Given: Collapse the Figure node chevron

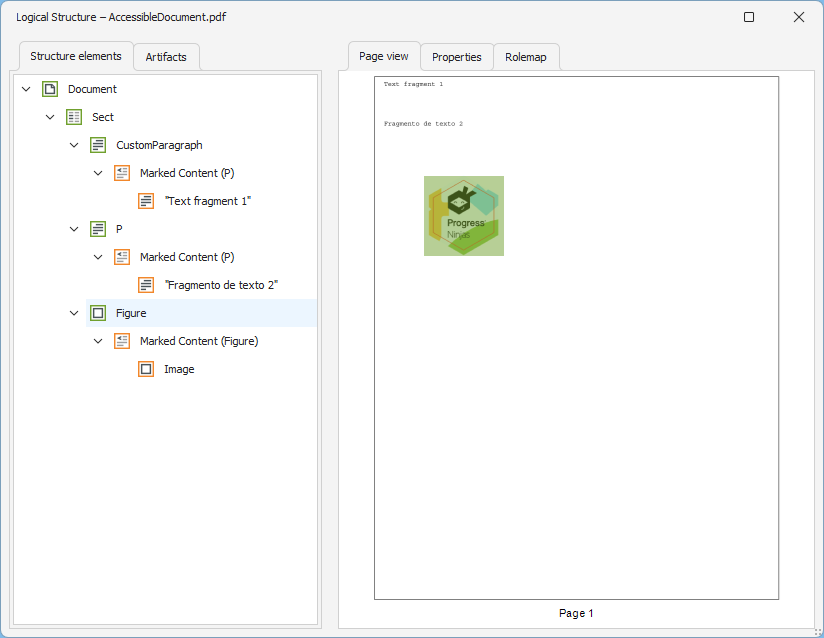Looking at the screenshot, I should [x=74, y=313].
